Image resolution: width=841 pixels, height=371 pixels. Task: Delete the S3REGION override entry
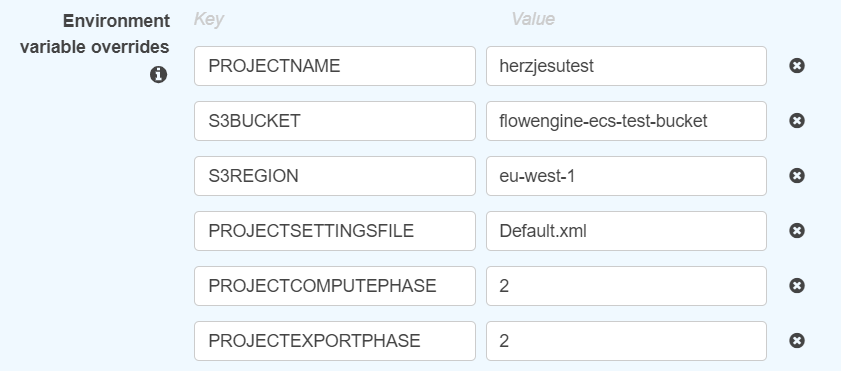click(x=796, y=176)
